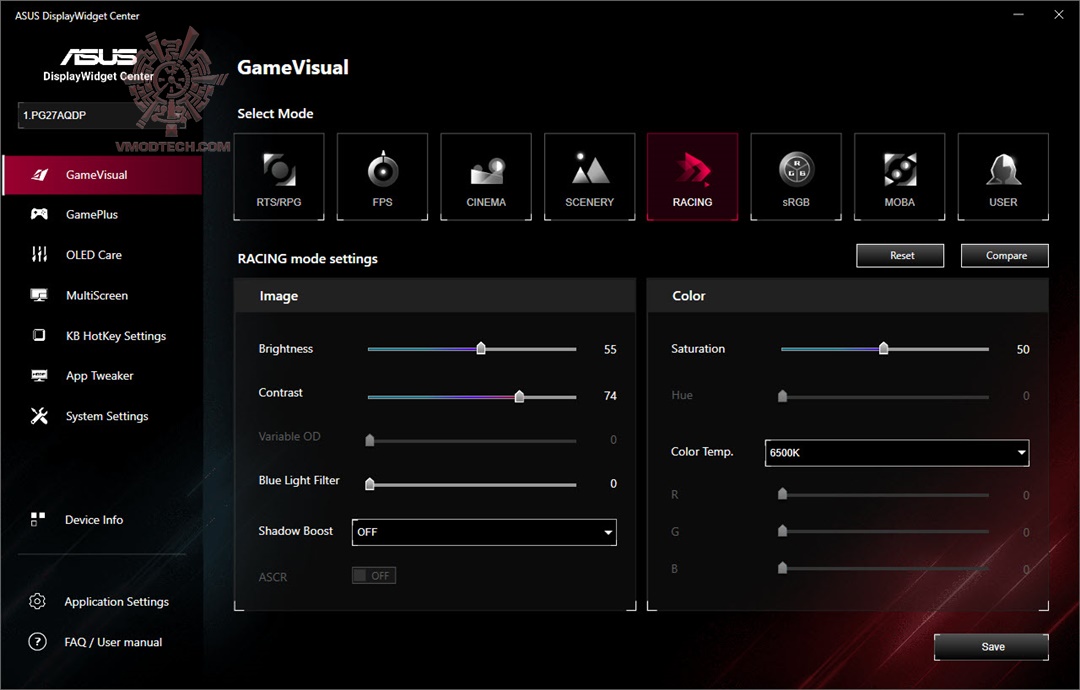Click the FAQ question mark icon

pos(37,642)
